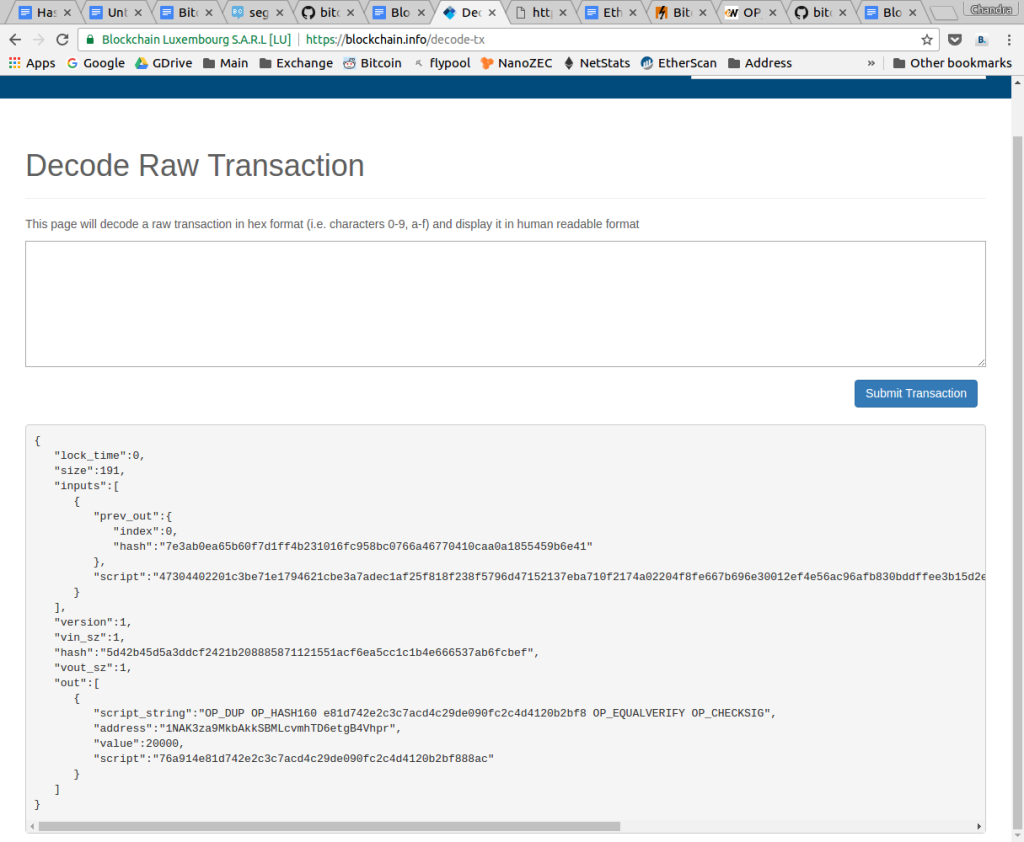The height and width of the screenshot is (842, 1024).
Task: Expand the Main bookmarks folder
Action: point(225,63)
